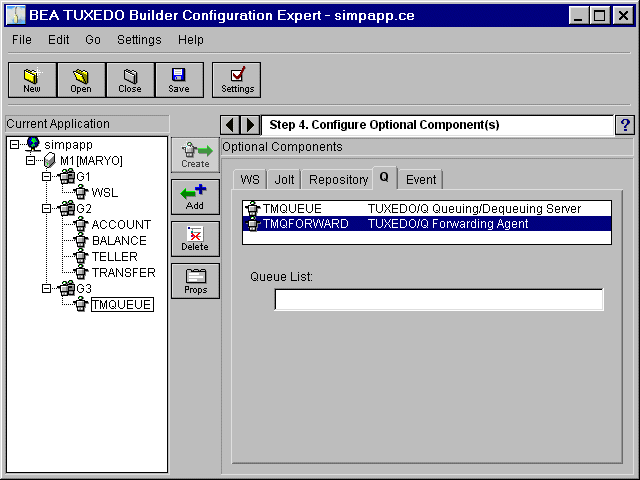The height and width of the screenshot is (480, 640).
Task: Click the TMQUEUE server icon in components list
Action: click(x=253, y=209)
